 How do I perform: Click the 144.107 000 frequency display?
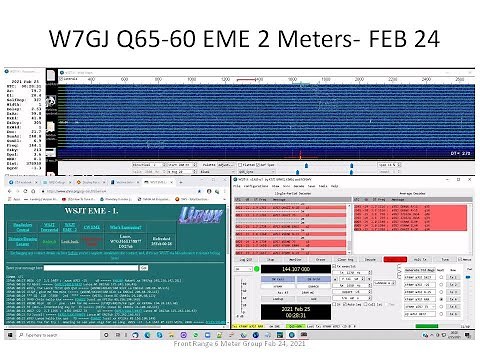click(296, 269)
